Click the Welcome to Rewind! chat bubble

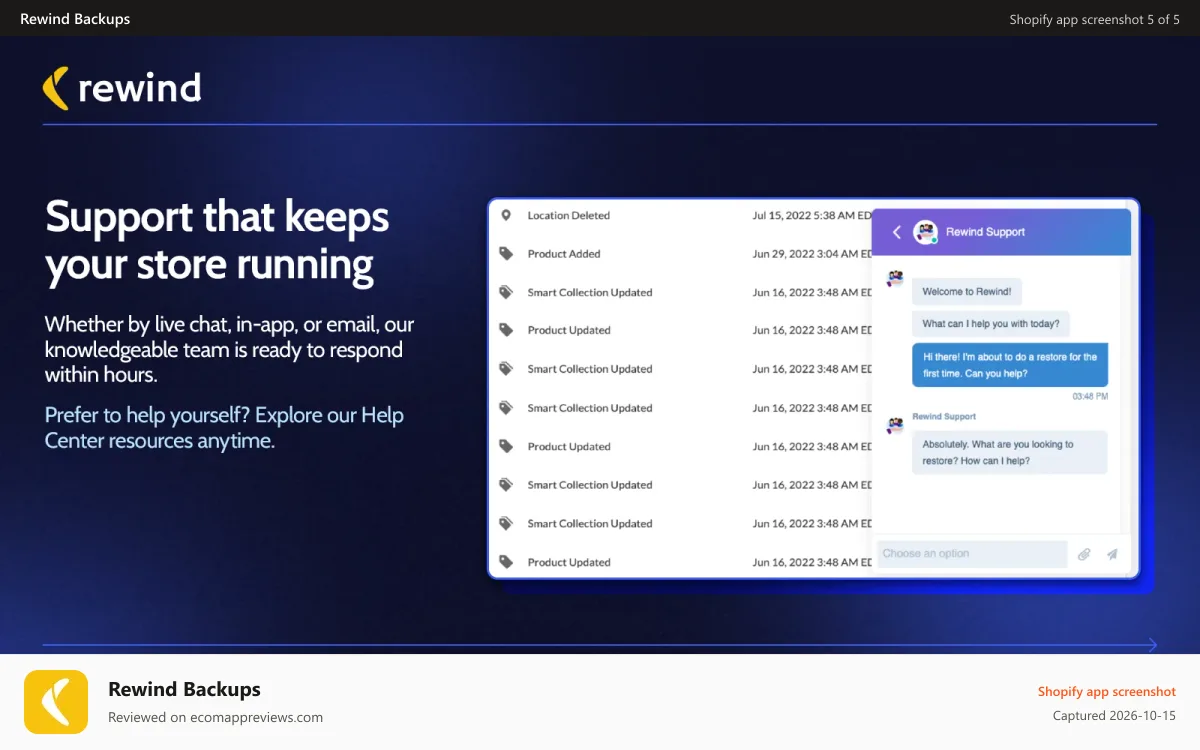966,292
